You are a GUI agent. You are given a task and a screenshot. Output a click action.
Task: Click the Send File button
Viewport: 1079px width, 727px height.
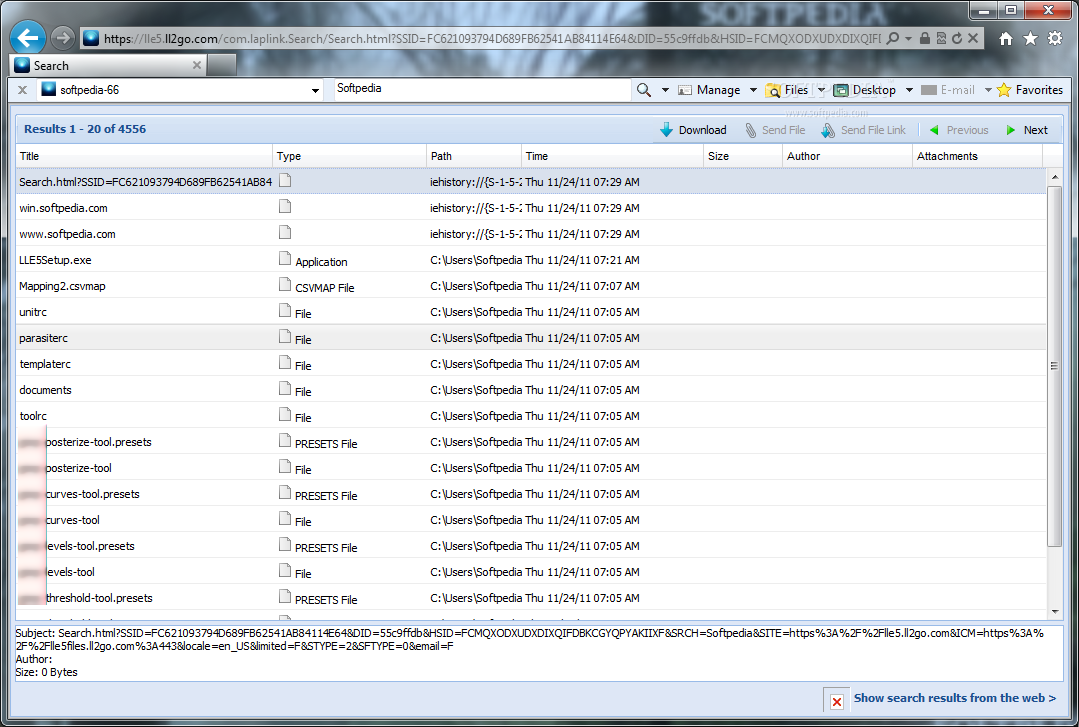(x=775, y=129)
